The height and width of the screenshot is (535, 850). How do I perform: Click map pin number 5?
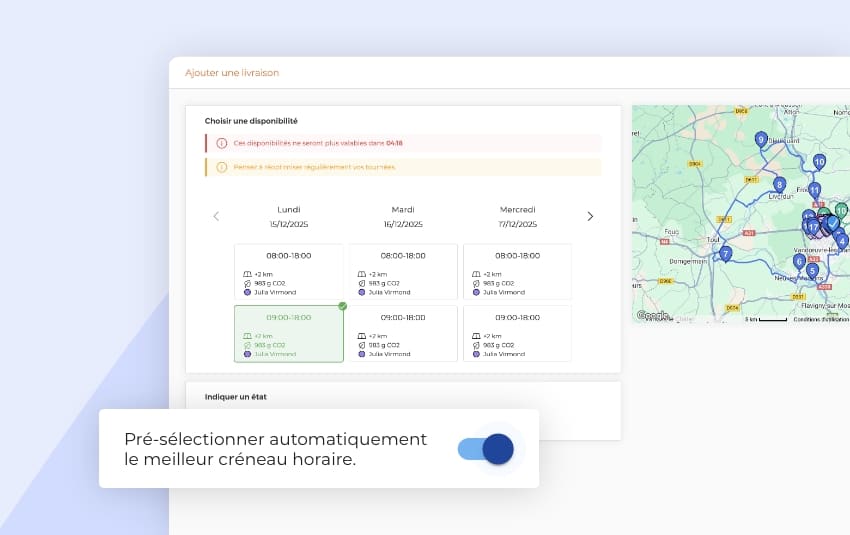pos(812,271)
